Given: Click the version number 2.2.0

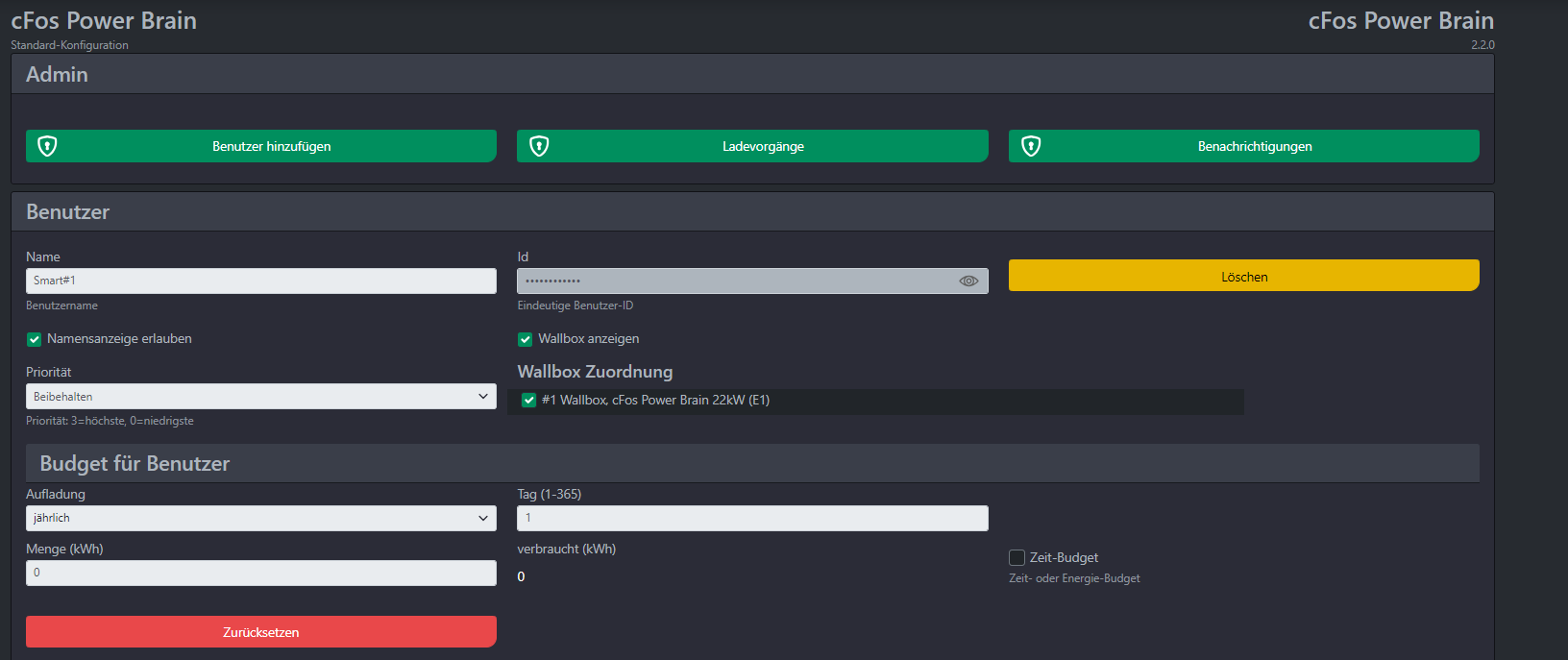Looking at the screenshot, I should pyautogui.click(x=1482, y=45).
